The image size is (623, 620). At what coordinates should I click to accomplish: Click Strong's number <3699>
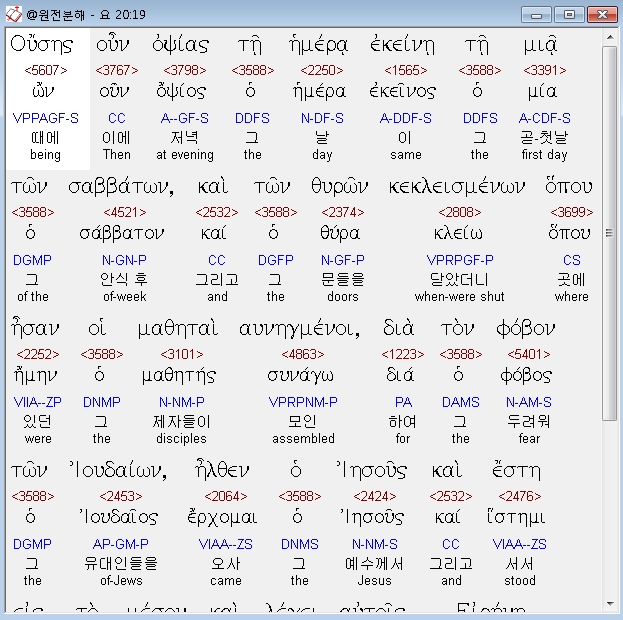pos(572,212)
